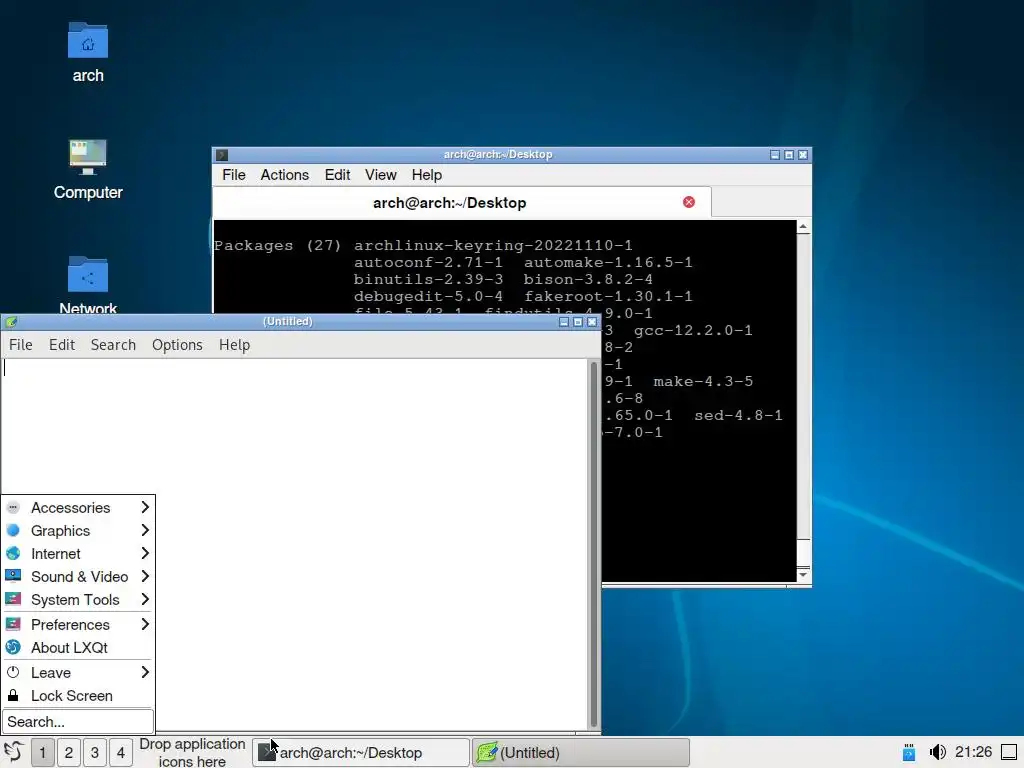Open the terminal Edit menu
This screenshot has width=1024, height=768.
pyautogui.click(x=338, y=175)
